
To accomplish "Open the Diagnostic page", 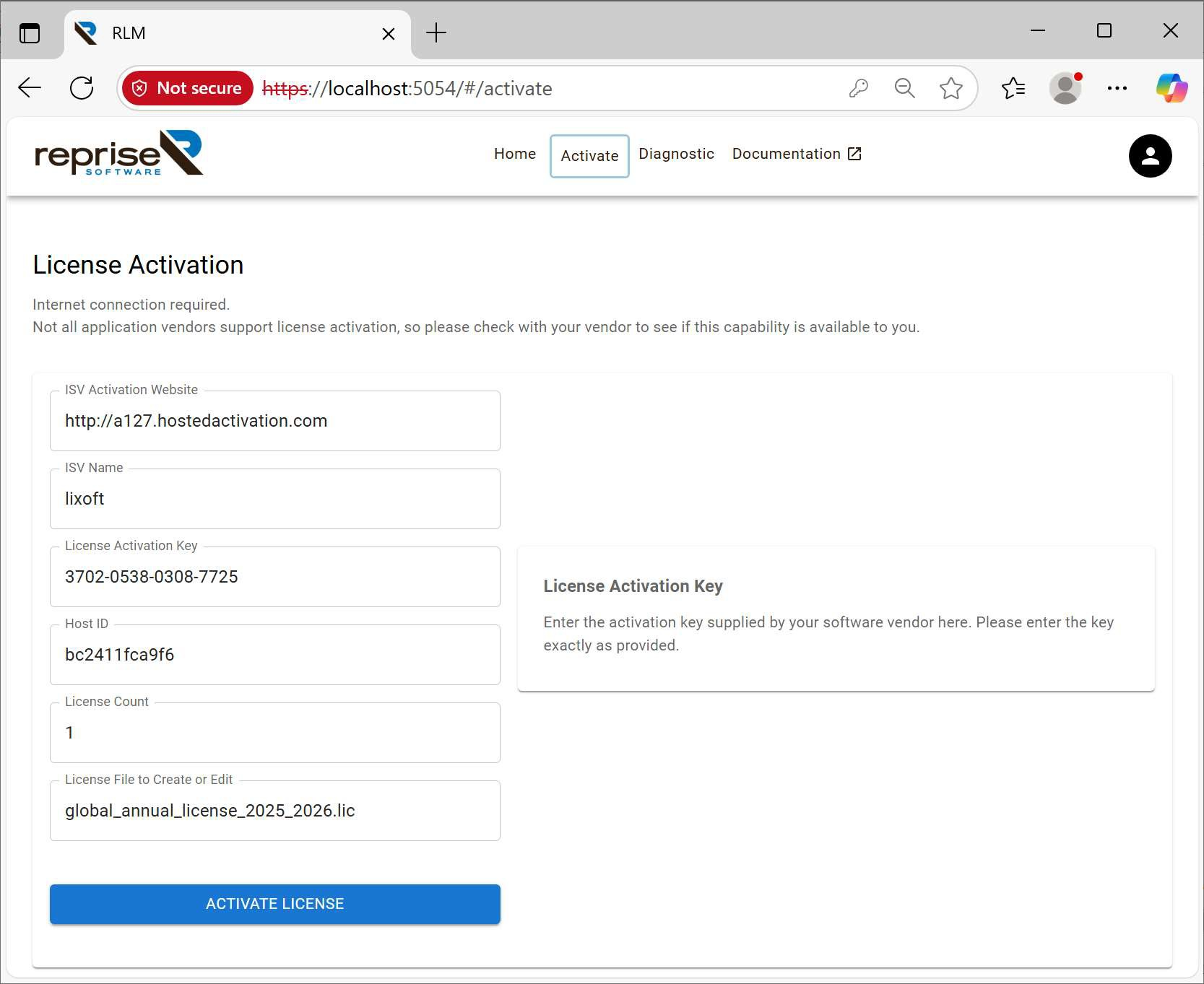I will click(x=676, y=154).
